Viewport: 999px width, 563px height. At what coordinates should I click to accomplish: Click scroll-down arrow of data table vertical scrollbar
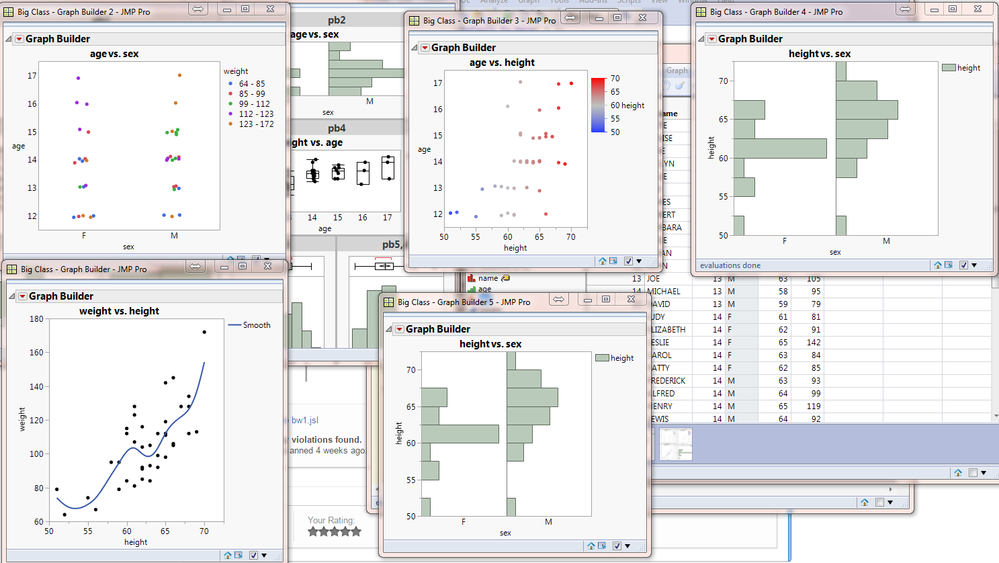[995, 416]
